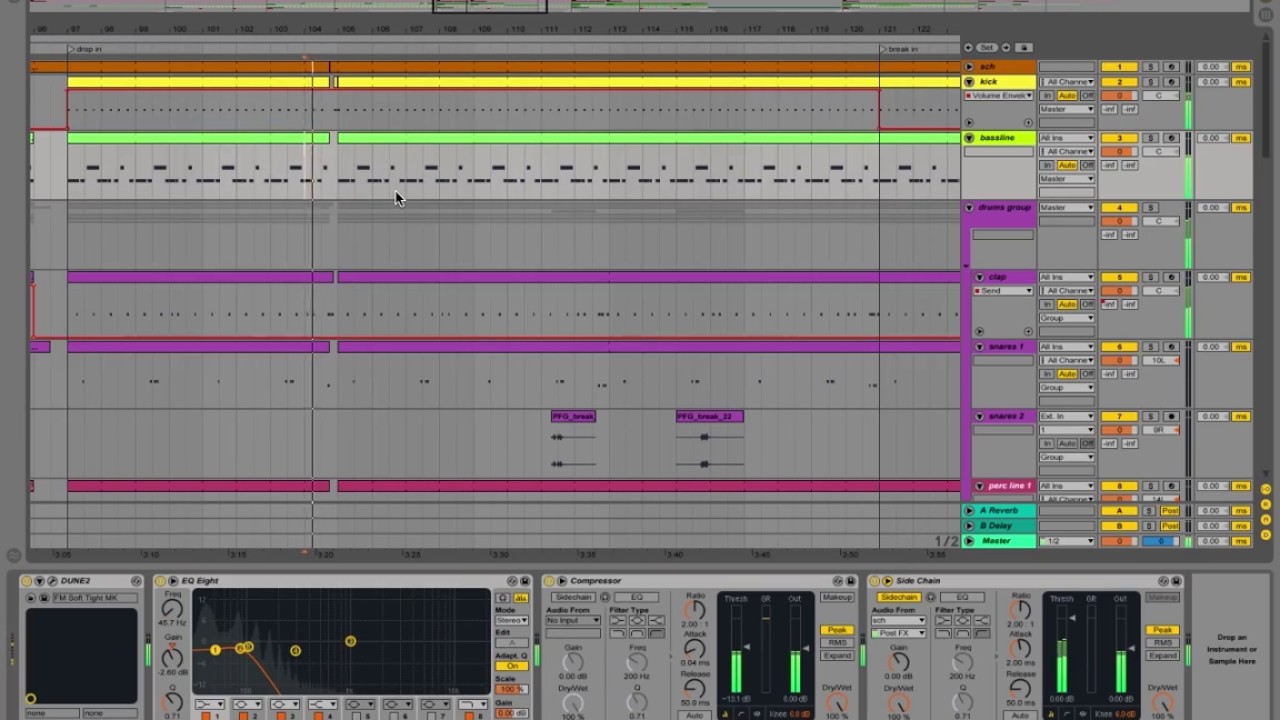Collapse the bassline track
1280x720 pixels.
(969, 137)
